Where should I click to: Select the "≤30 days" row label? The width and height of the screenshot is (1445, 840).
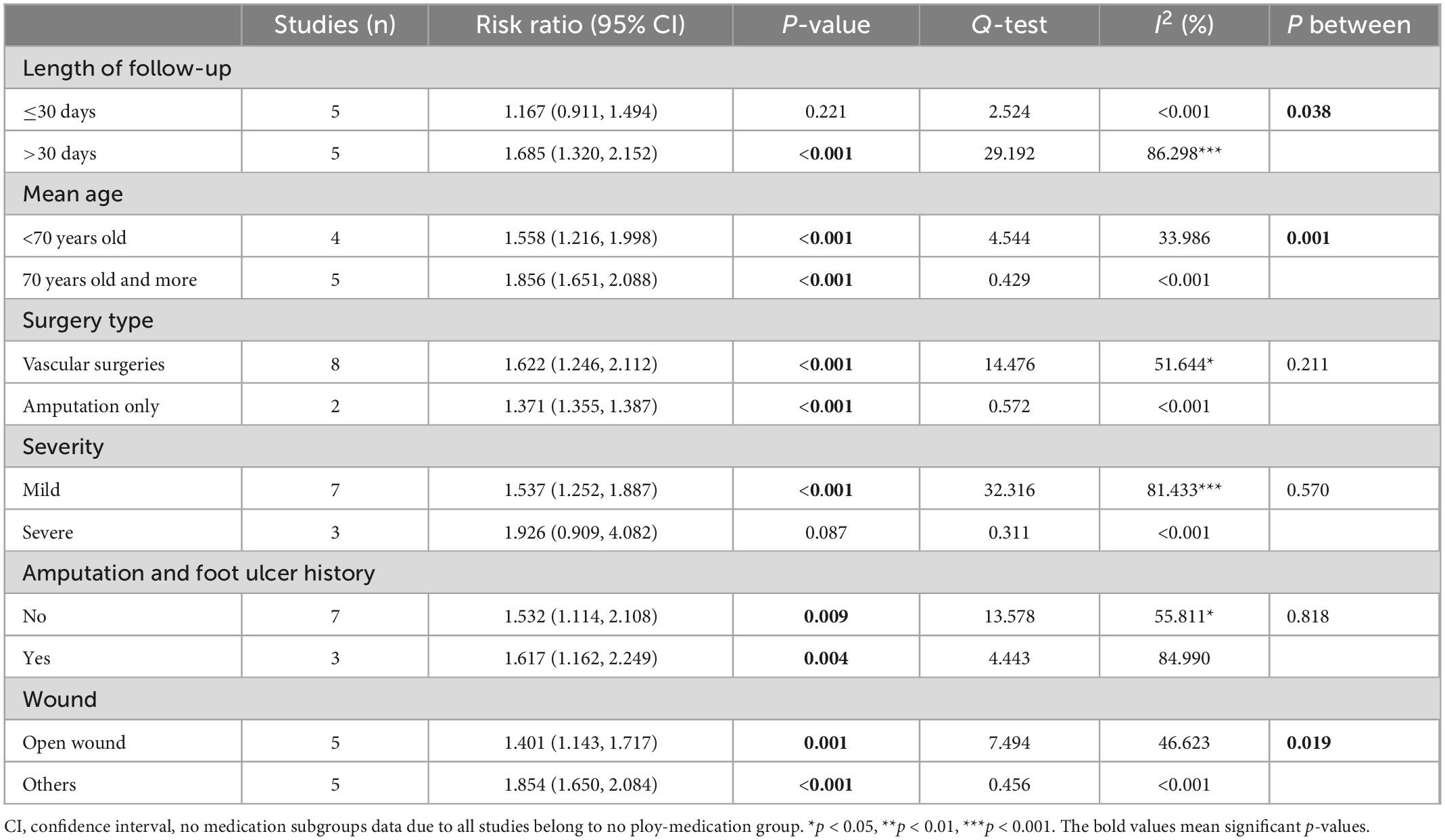click(x=60, y=112)
